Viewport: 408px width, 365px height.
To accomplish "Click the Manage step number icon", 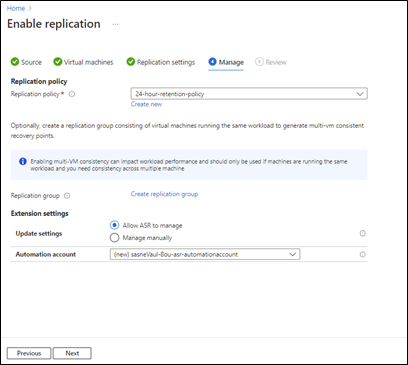I will (213, 62).
